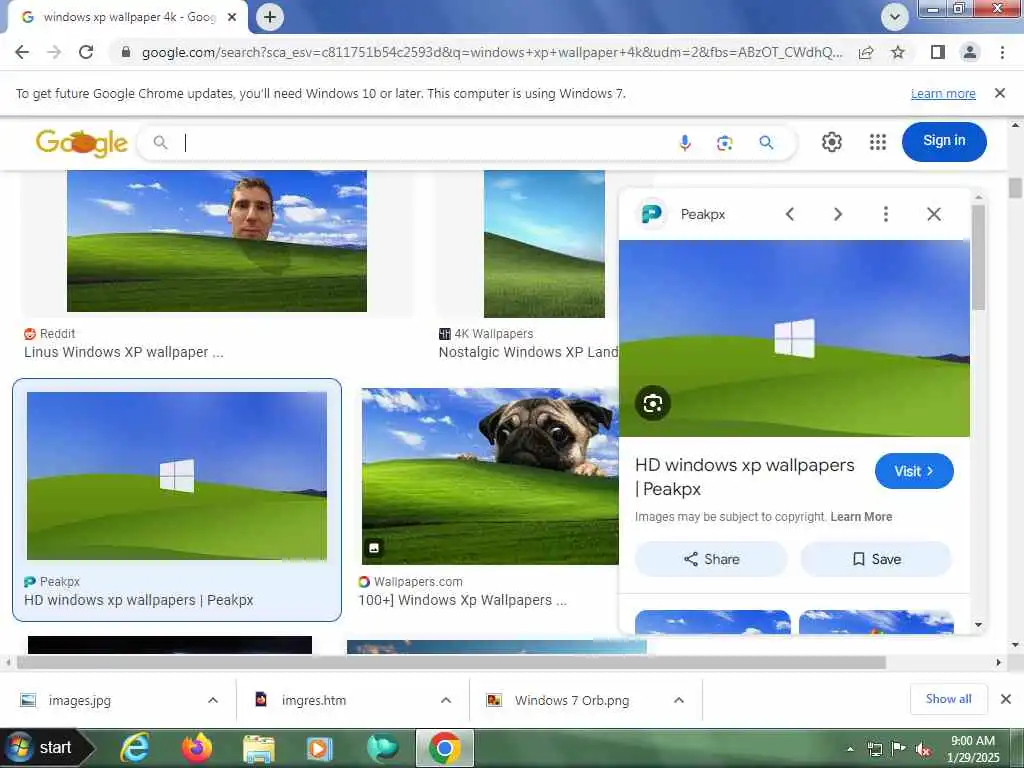Toggle Chrome side panel
The height and width of the screenshot is (768, 1024).
[938, 52]
